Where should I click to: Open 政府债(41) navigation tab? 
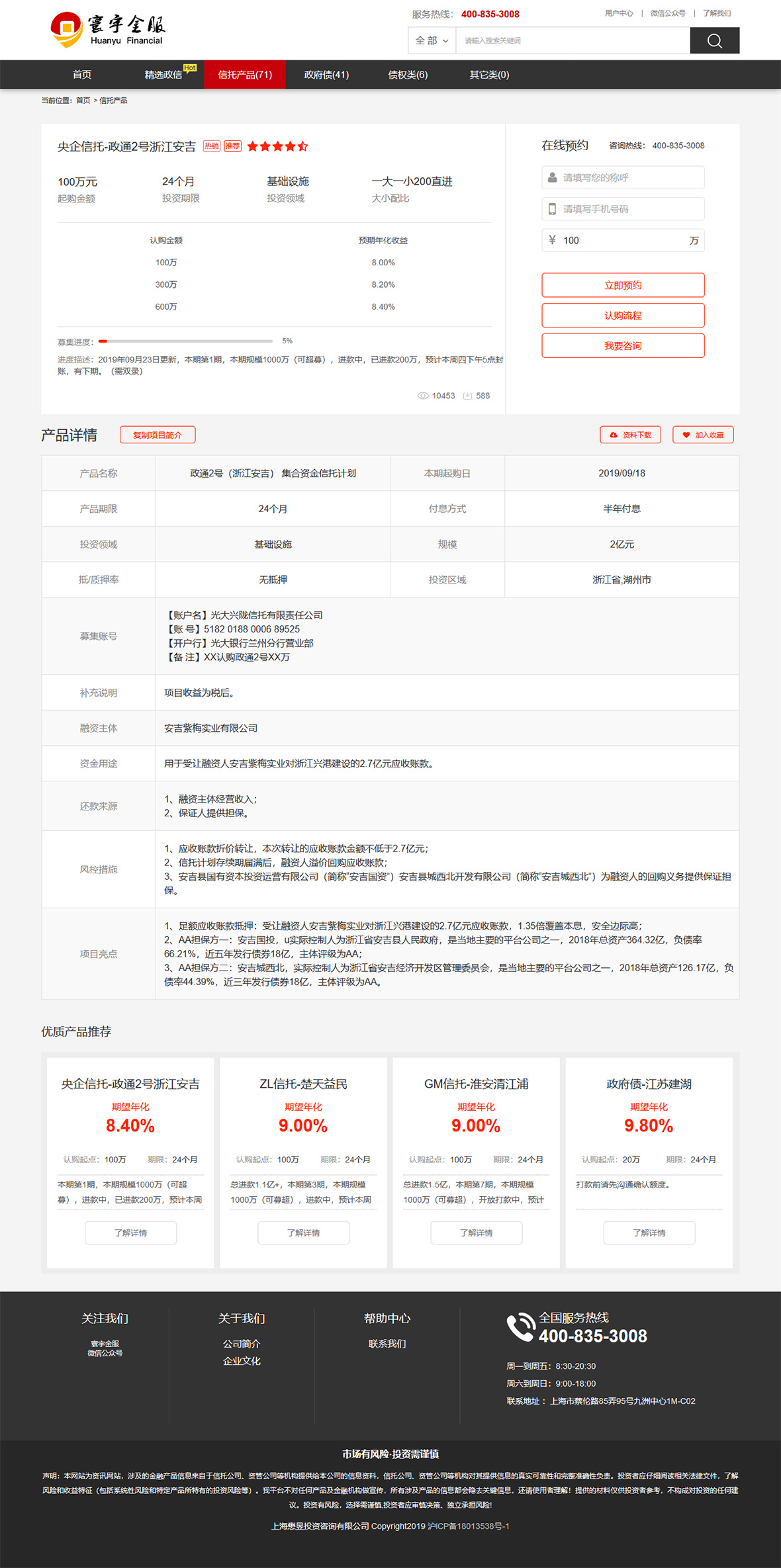click(326, 75)
